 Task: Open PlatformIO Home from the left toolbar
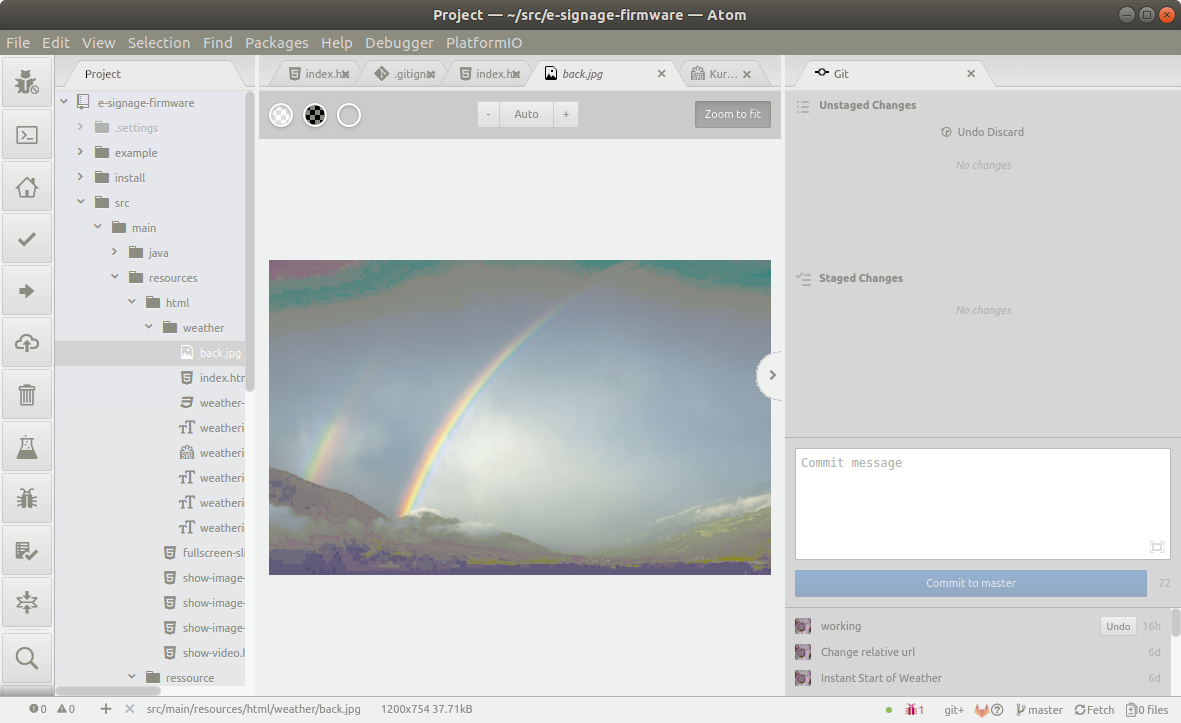(27, 186)
